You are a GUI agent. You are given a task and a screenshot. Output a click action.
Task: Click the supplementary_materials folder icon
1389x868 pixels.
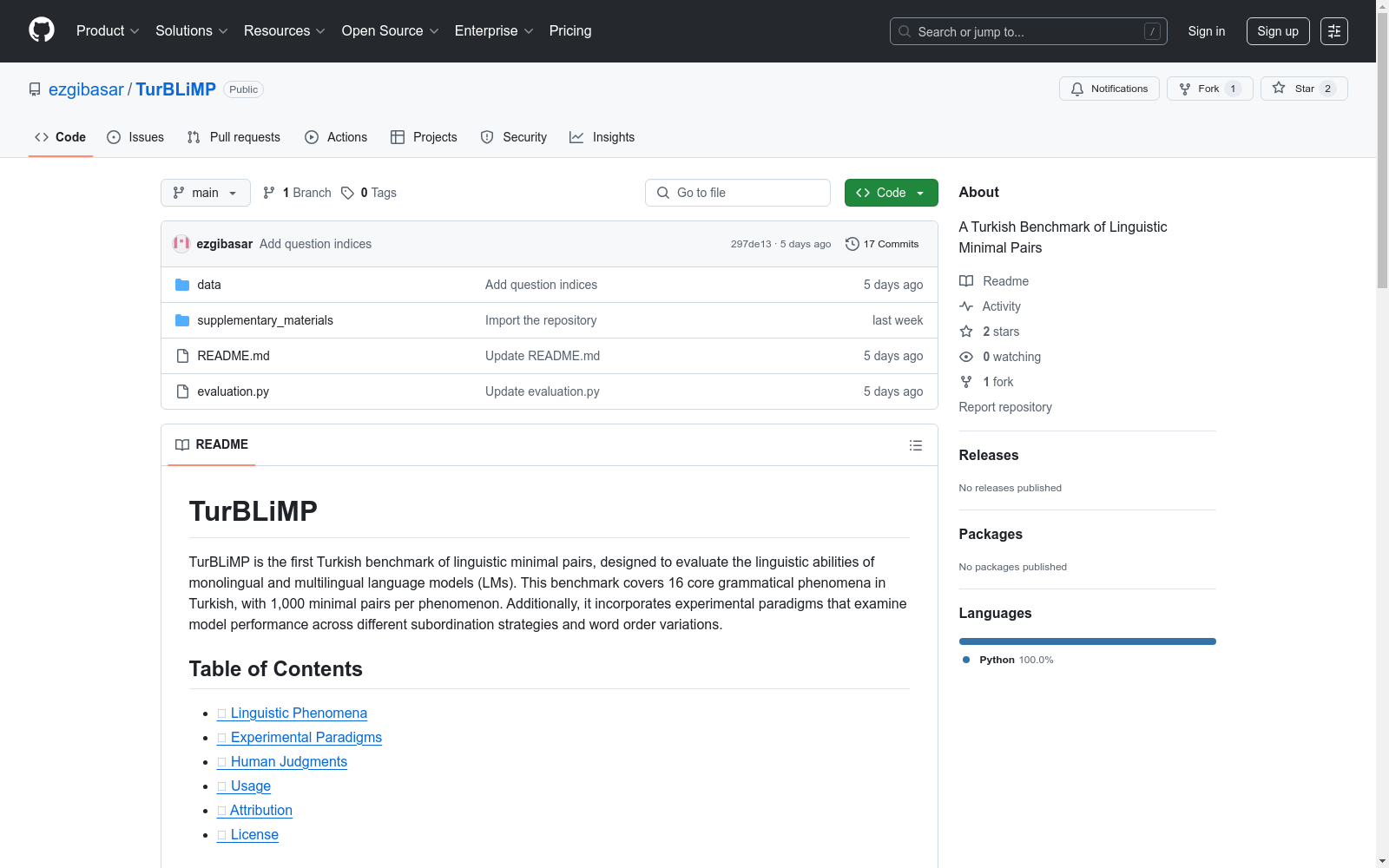coord(182,320)
